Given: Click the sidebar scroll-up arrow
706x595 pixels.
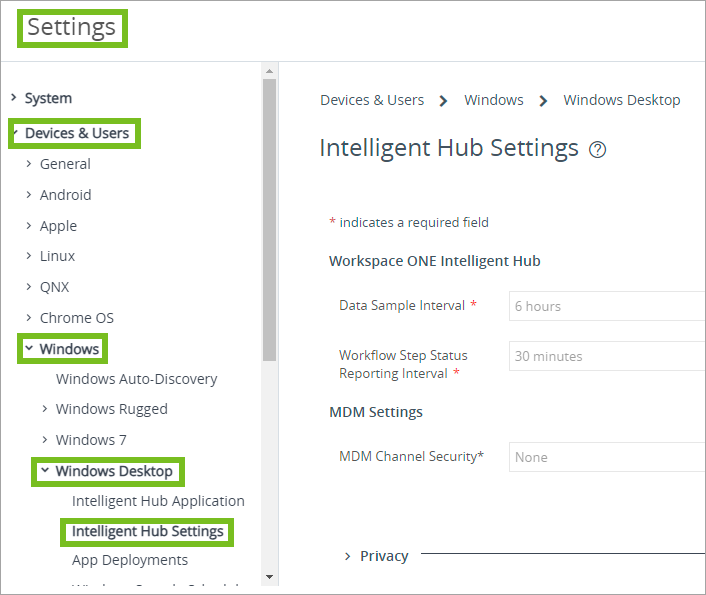Looking at the screenshot, I should [x=269, y=71].
